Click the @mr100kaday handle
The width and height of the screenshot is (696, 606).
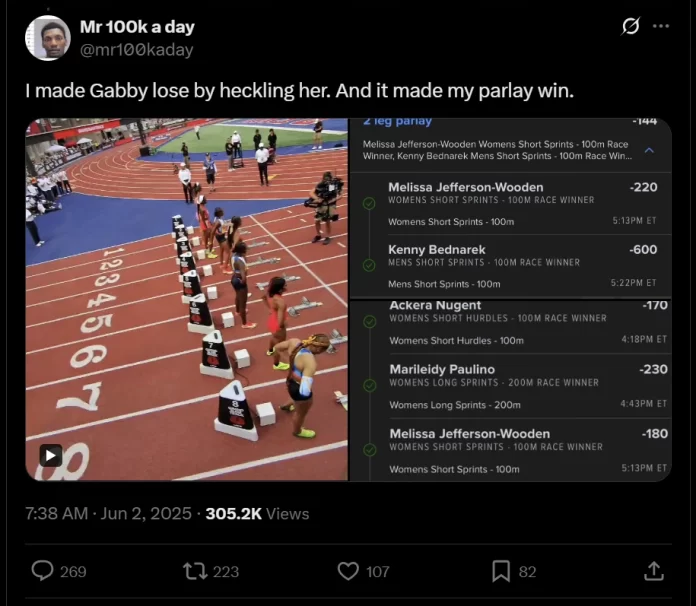click(136, 50)
